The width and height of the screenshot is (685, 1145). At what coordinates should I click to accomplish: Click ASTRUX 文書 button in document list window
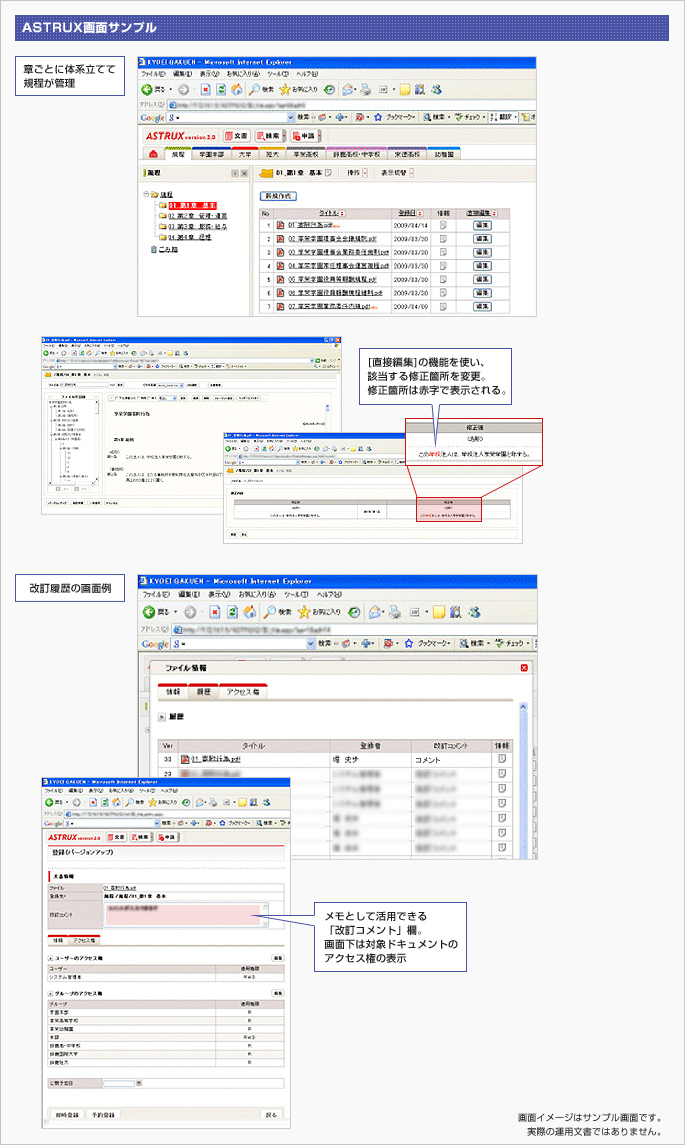[237, 136]
